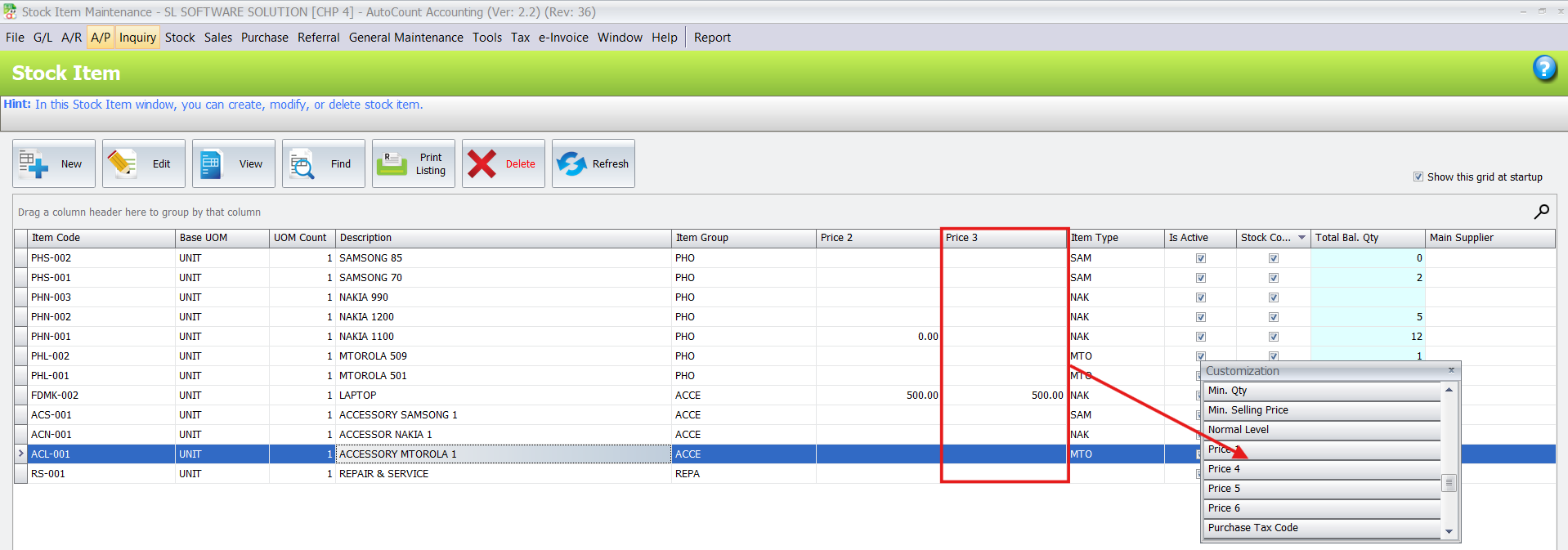The image size is (1568, 550).
Task: Click the New stock item icon
Action: [34, 163]
